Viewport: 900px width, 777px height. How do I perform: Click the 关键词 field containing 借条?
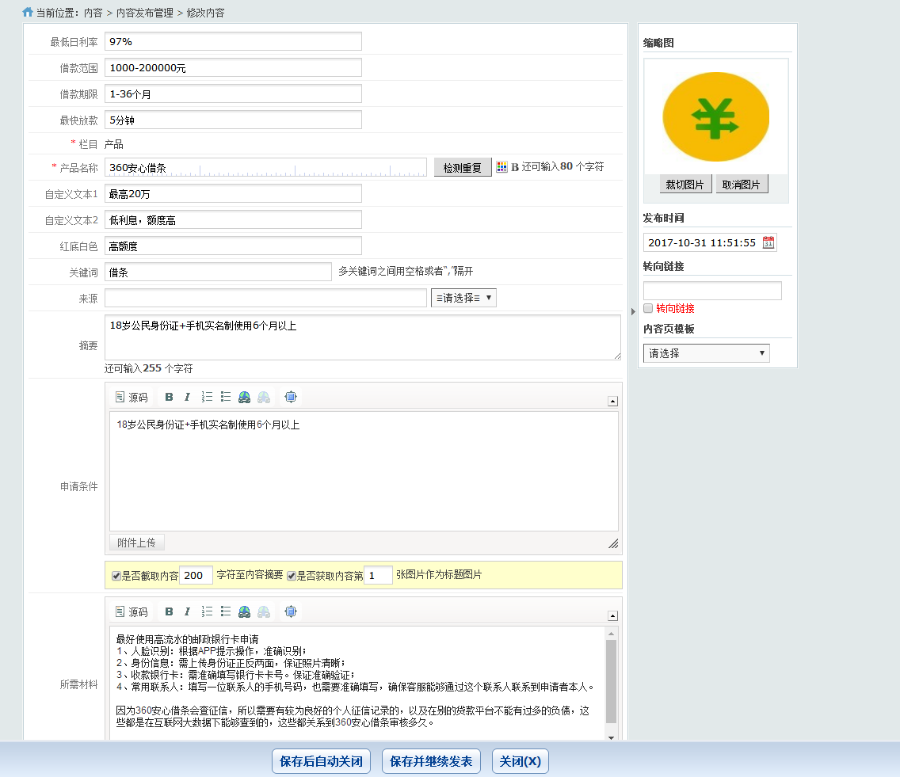[218, 272]
